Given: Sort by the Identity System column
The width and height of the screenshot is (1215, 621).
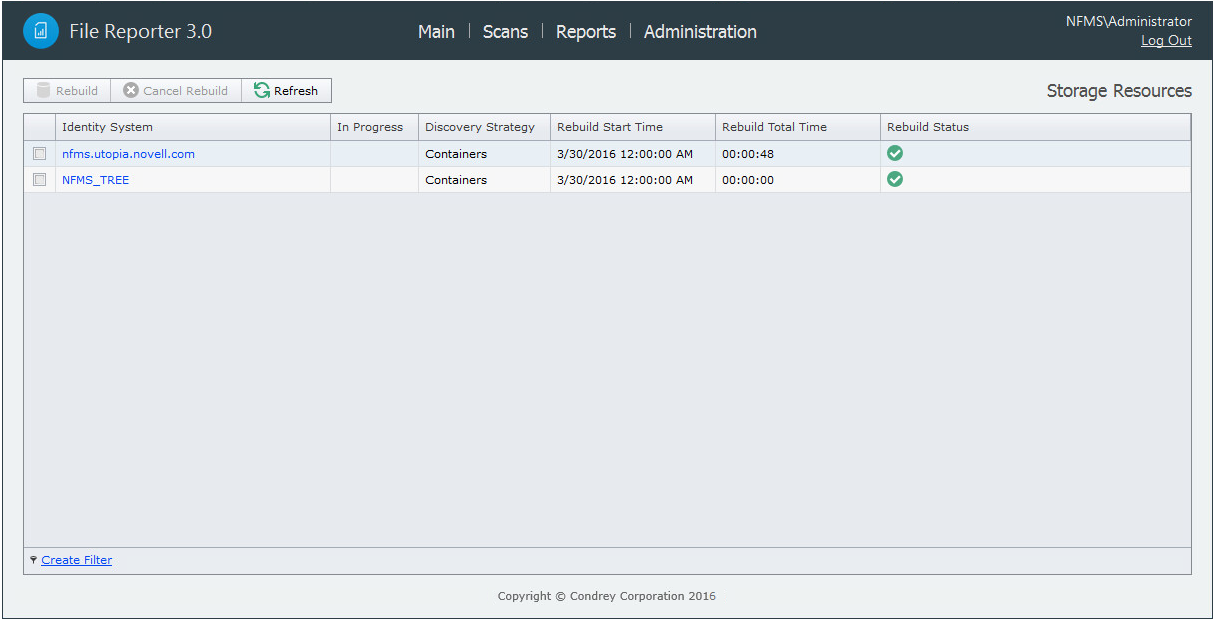Looking at the screenshot, I should click(x=108, y=127).
